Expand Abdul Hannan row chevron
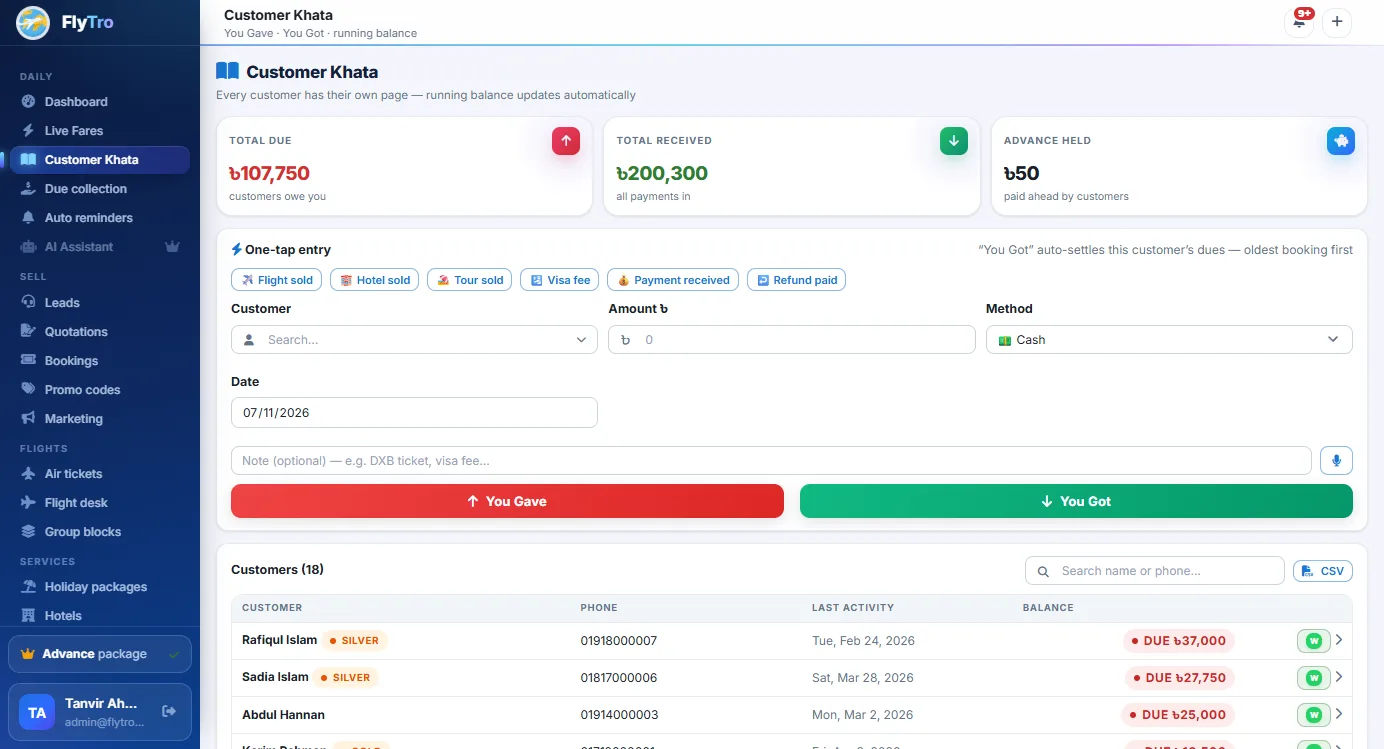The width and height of the screenshot is (1384, 749). pyautogui.click(x=1339, y=714)
